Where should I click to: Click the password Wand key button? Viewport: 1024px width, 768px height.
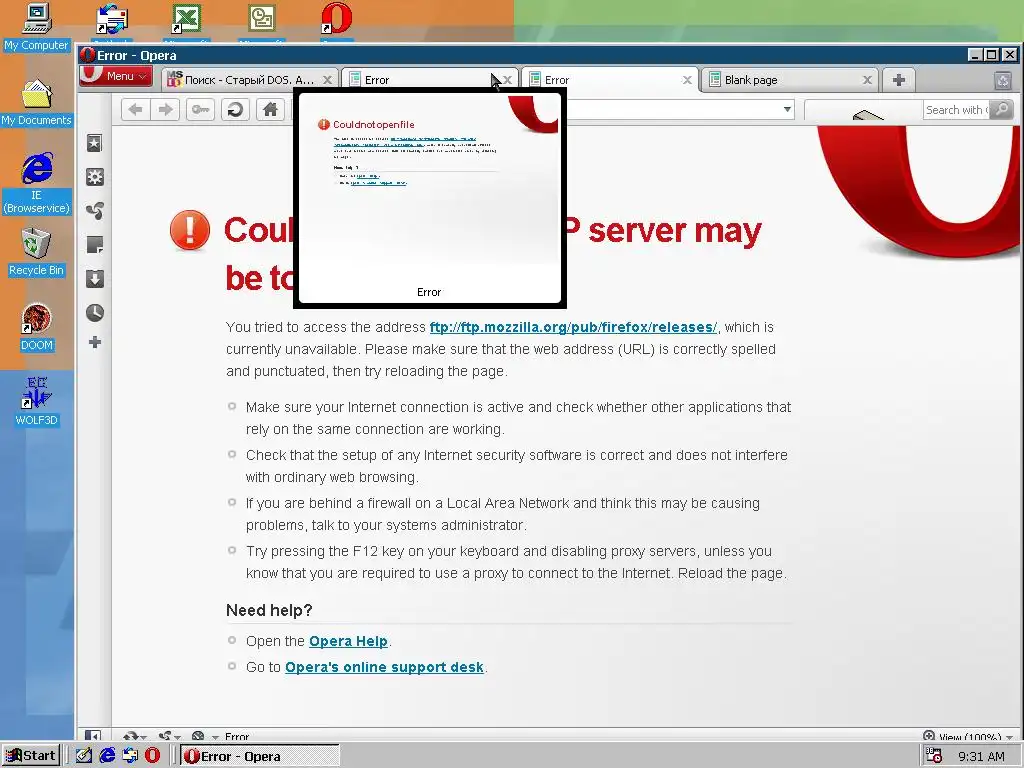(200, 110)
